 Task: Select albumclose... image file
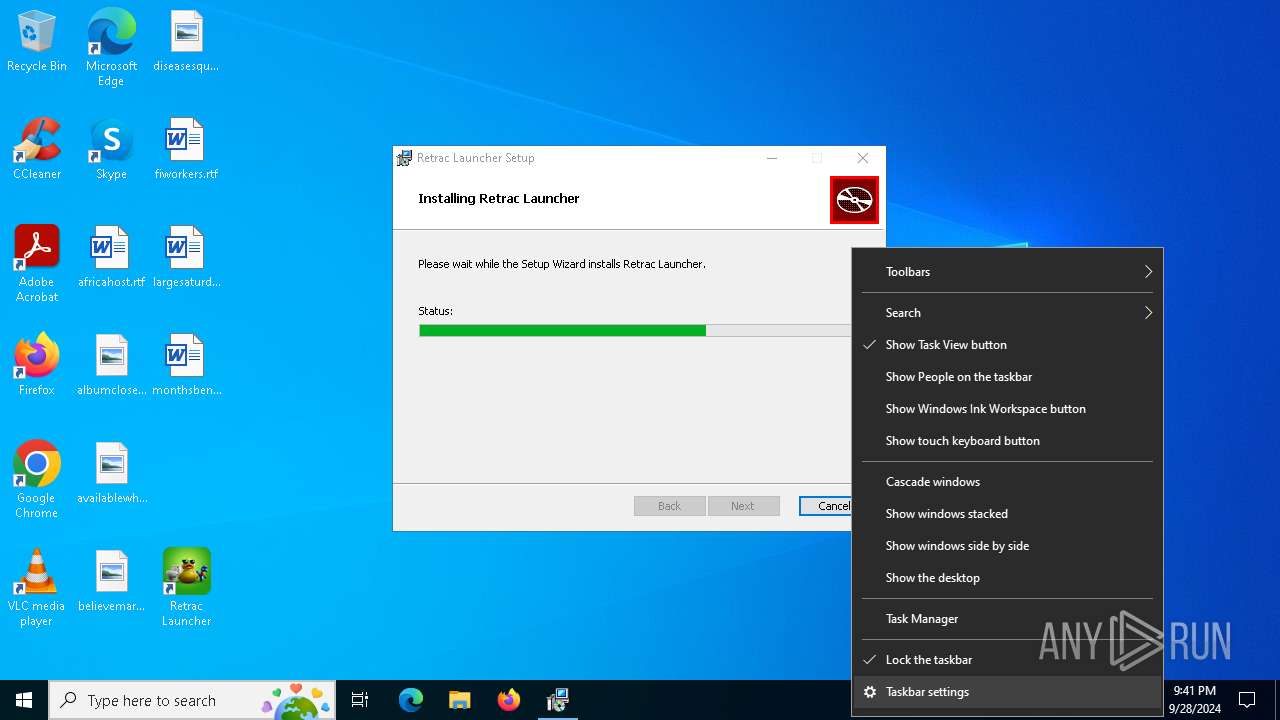point(111,365)
